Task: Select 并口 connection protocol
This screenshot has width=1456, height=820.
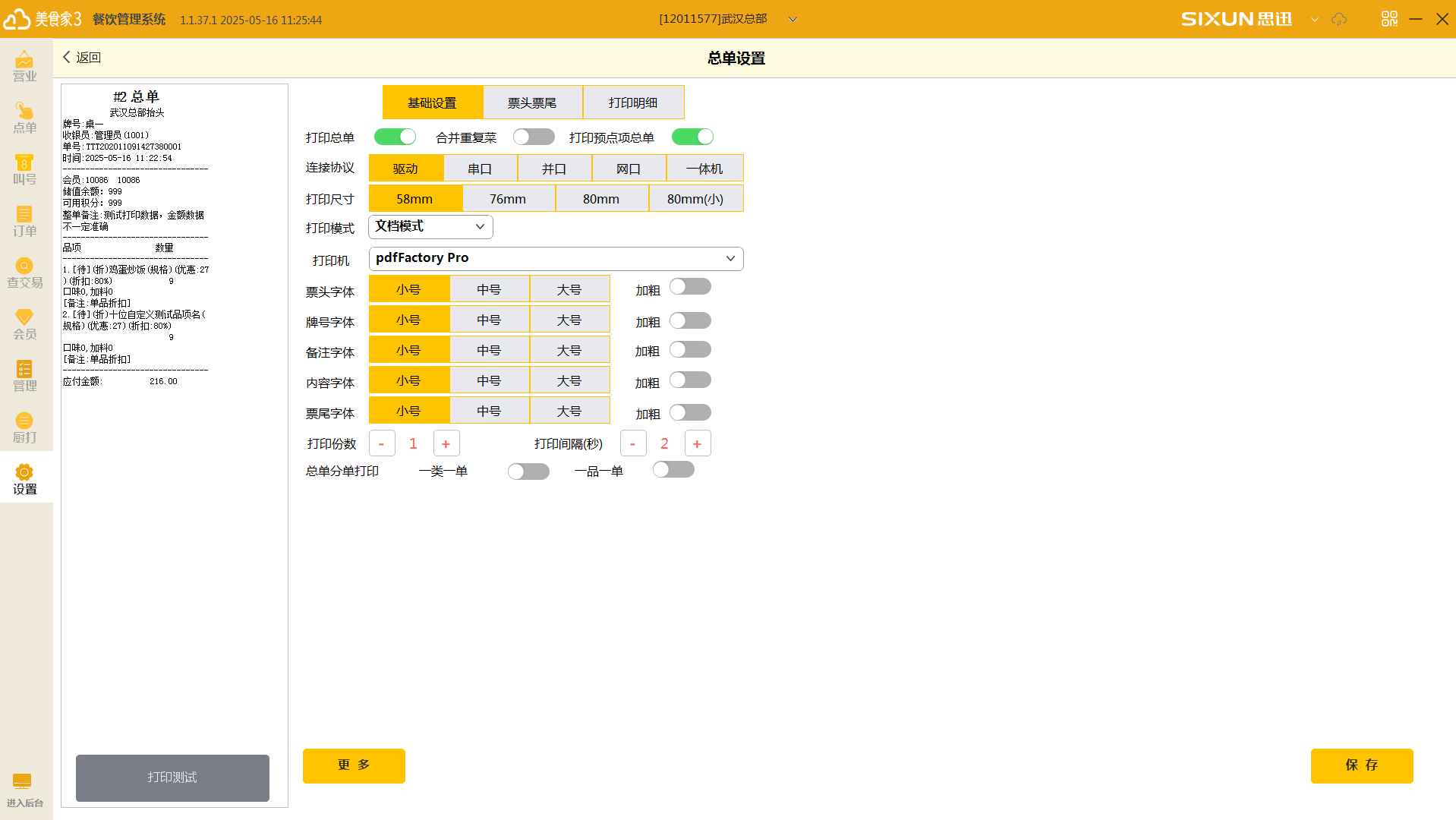Action: point(555,168)
